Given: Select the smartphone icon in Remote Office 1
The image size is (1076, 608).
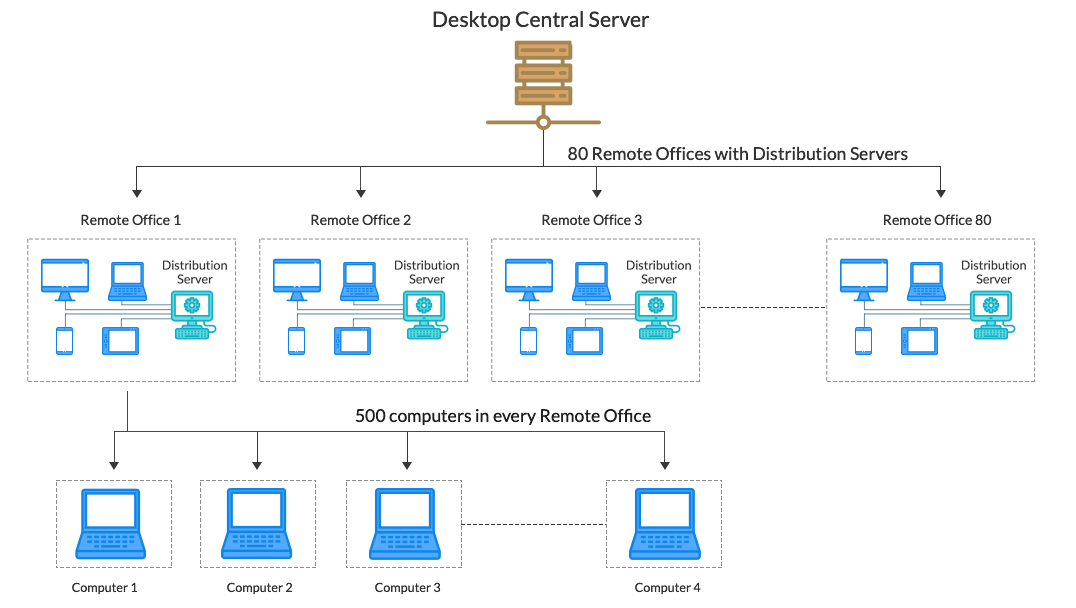Looking at the screenshot, I should (65, 341).
